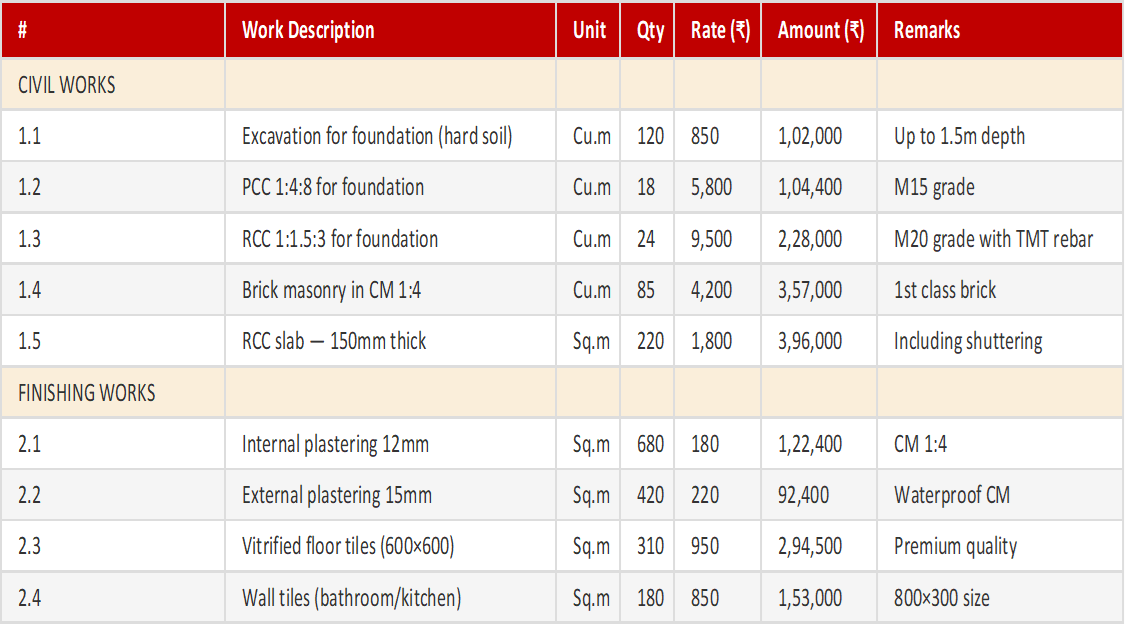Click rate '5,800'
This screenshot has width=1125, height=625.
coord(711,187)
